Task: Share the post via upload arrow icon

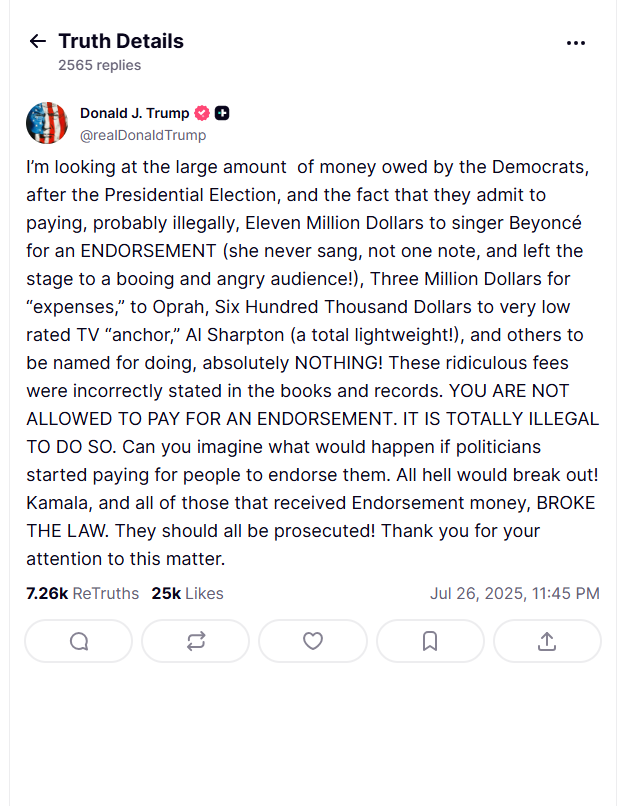Action: [x=547, y=641]
